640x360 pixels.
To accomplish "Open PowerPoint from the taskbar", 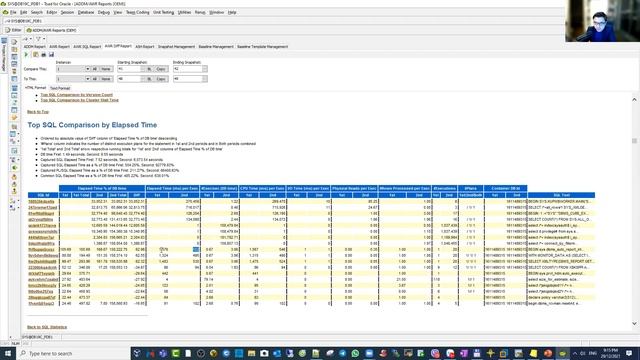I will (548, 353).
